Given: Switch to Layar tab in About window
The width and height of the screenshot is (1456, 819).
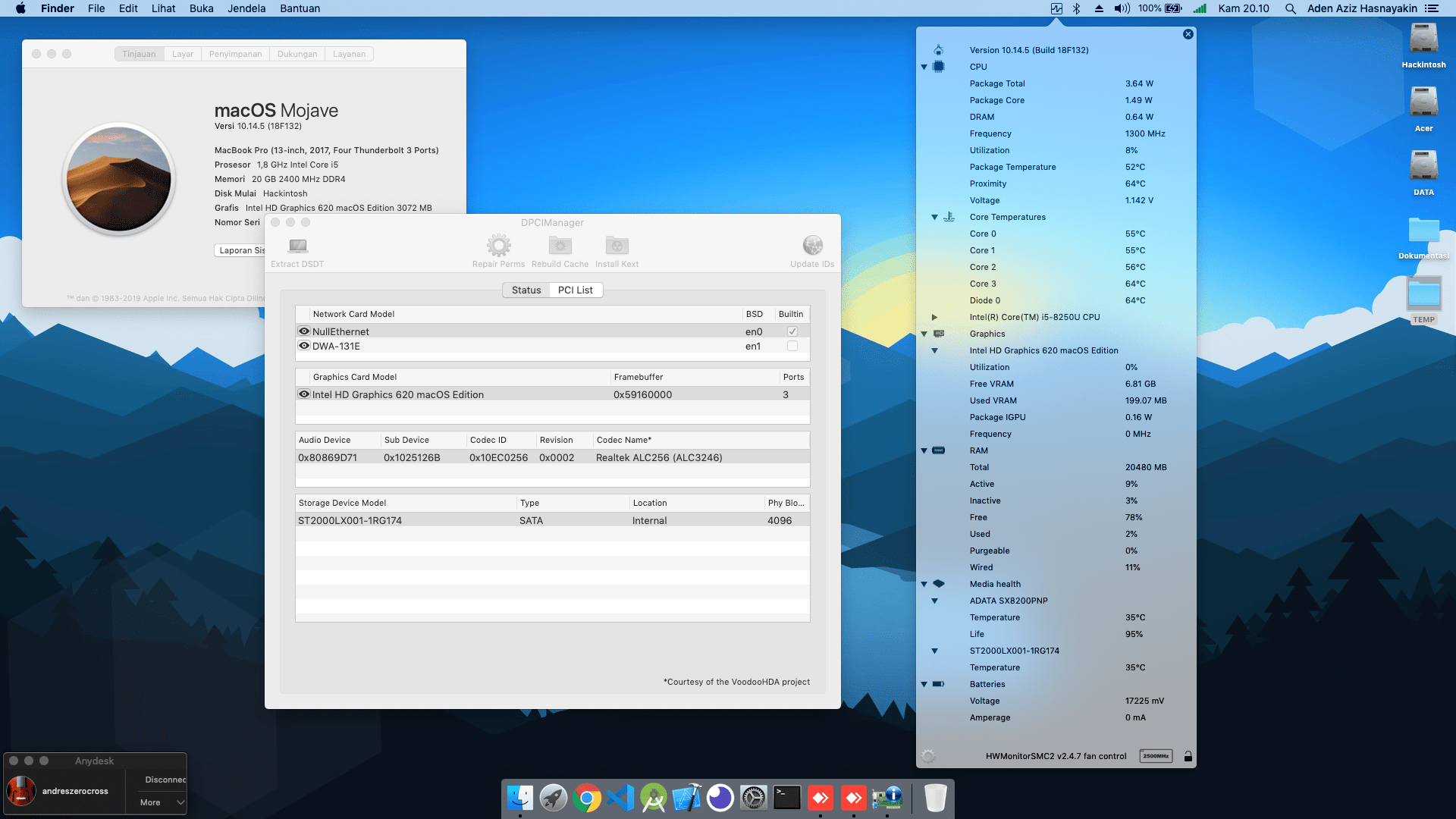Looking at the screenshot, I should tap(183, 54).
